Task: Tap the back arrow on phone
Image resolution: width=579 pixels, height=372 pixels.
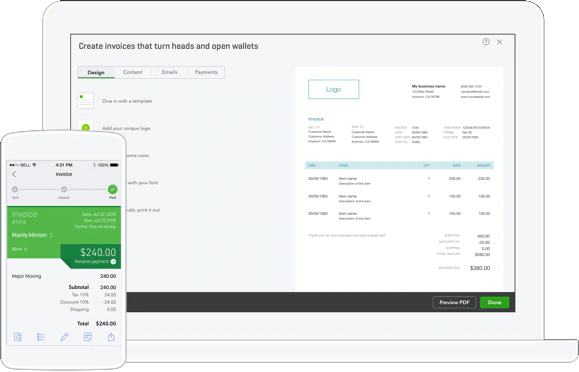Action: (x=14, y=174)
